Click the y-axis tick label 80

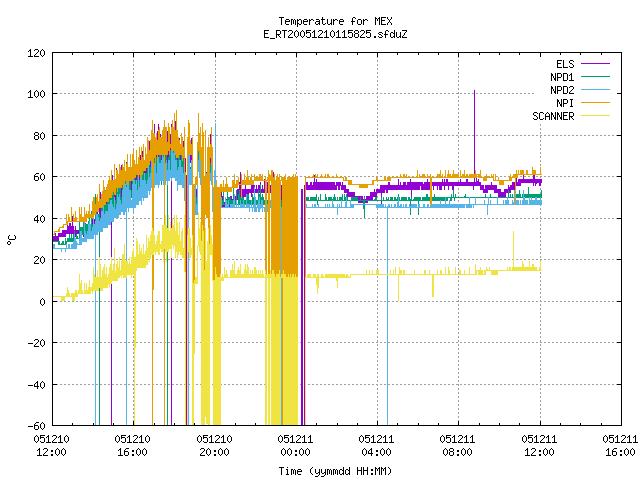pyautogui.click(x=40, y=136)
